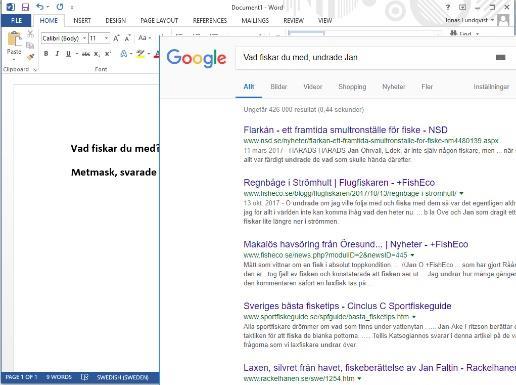This screenshot has width=516, height=385.
Task: Toggle Subscript formatting
Action: tap(97, 54)
